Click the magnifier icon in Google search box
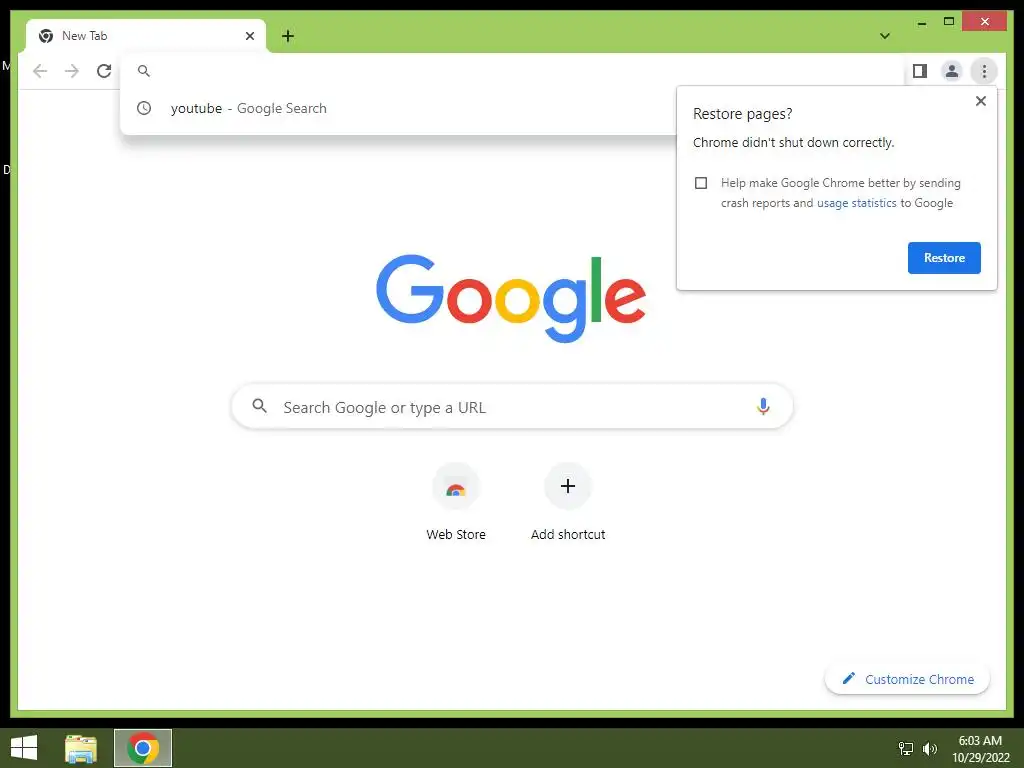The width and height of the screenshot is (1024, 768). [259, 406]
